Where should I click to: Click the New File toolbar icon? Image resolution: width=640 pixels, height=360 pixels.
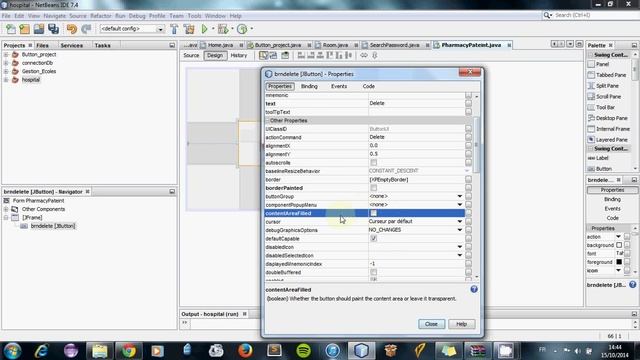point(11,29)
